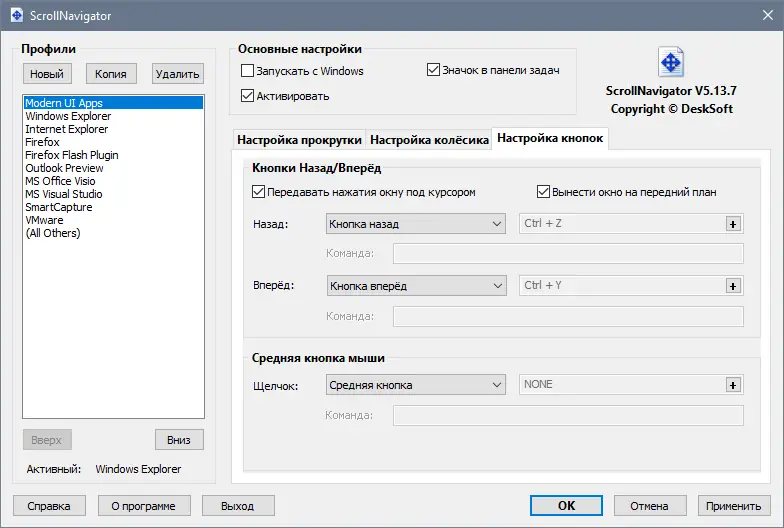Move profile down with Вниз button
This screenshot has height=528, width=784.
[179, 440]
